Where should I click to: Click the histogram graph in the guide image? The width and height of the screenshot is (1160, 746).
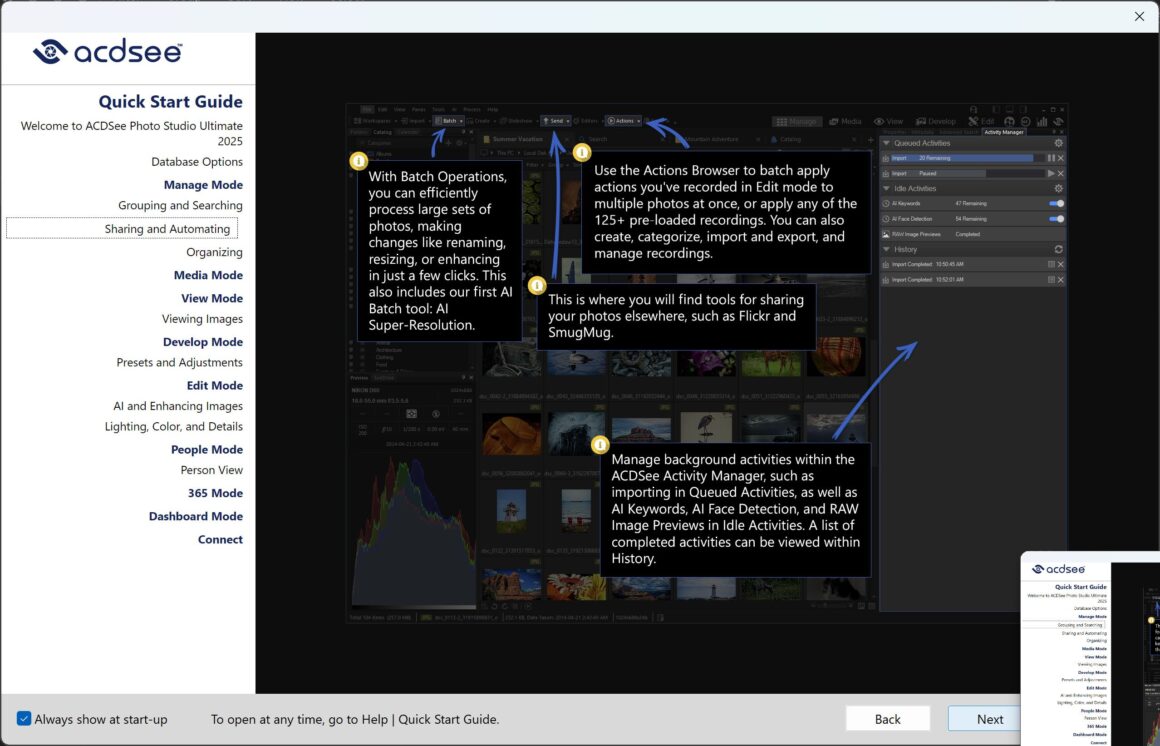[413, 533]
